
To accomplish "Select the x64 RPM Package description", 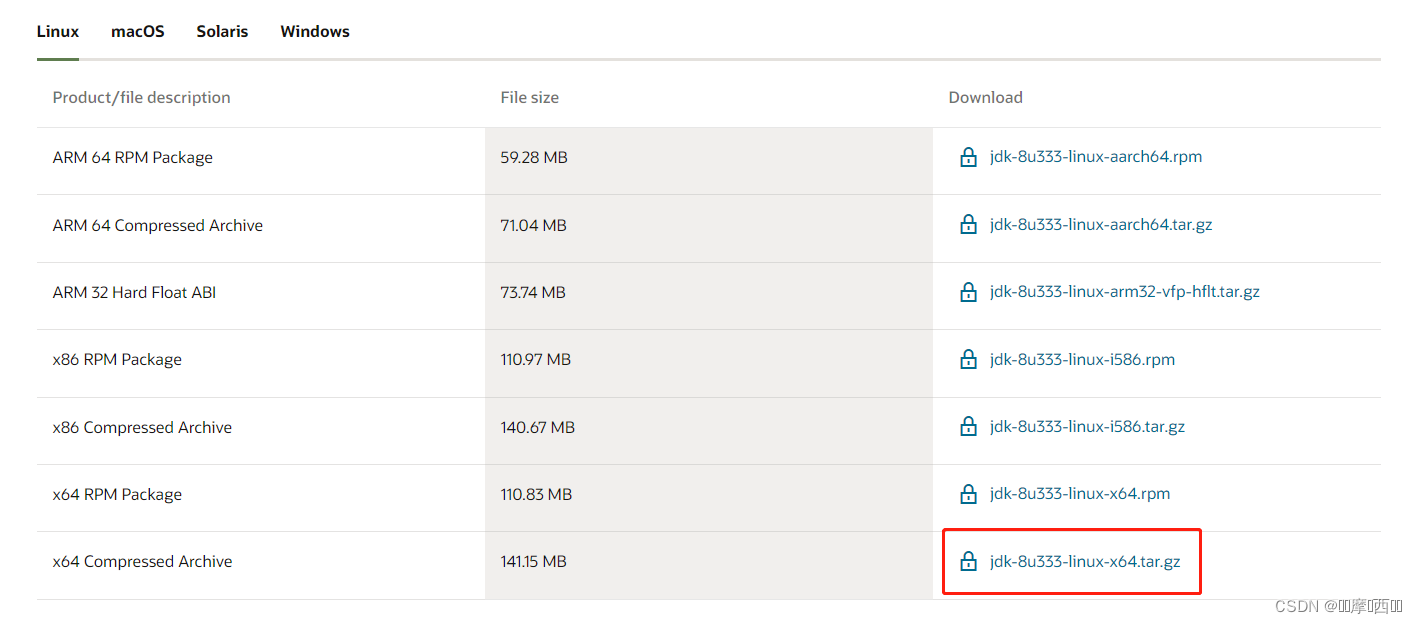I will click(117, 495).
